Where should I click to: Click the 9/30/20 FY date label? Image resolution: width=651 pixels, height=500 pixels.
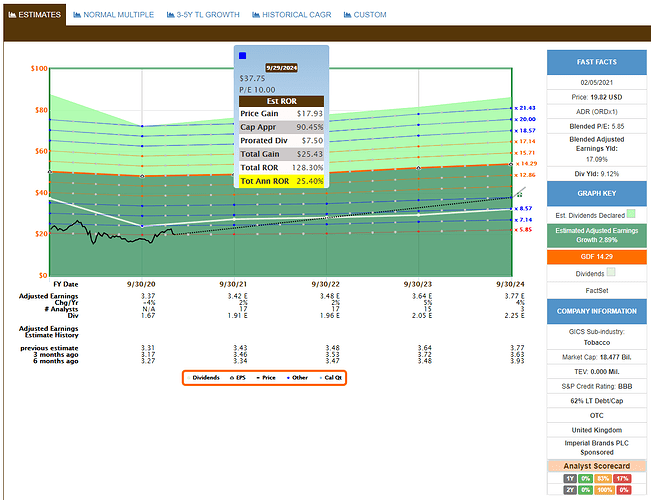[141, 284]
